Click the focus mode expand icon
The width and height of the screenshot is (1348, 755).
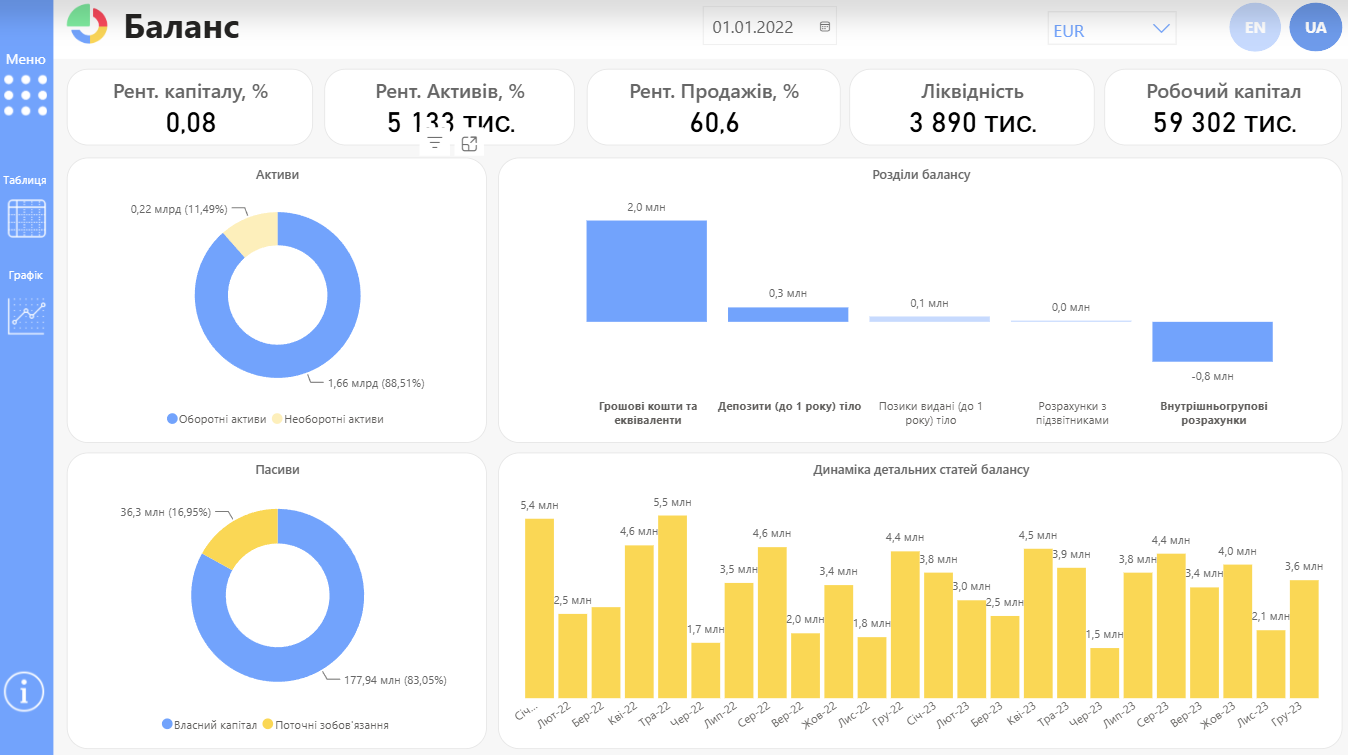(x=469, y=144)
